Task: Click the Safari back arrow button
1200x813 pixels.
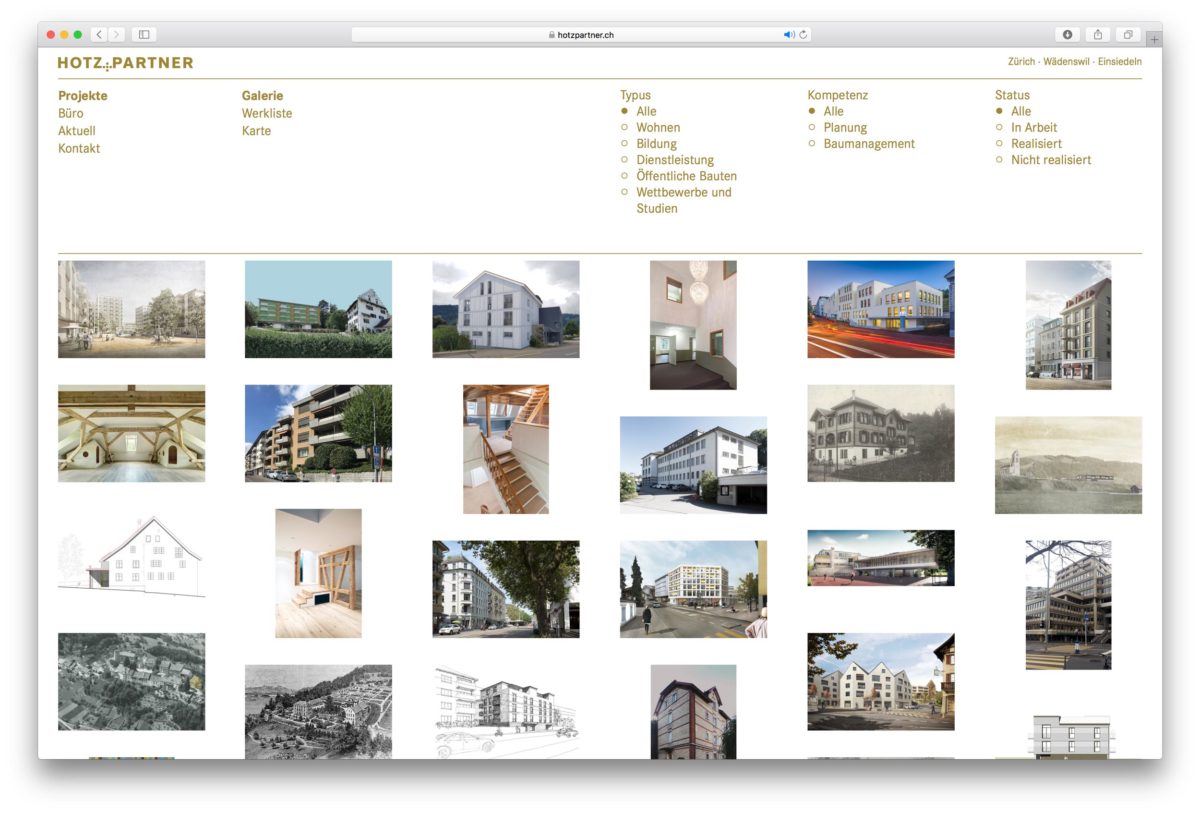Action: (99, 34)
